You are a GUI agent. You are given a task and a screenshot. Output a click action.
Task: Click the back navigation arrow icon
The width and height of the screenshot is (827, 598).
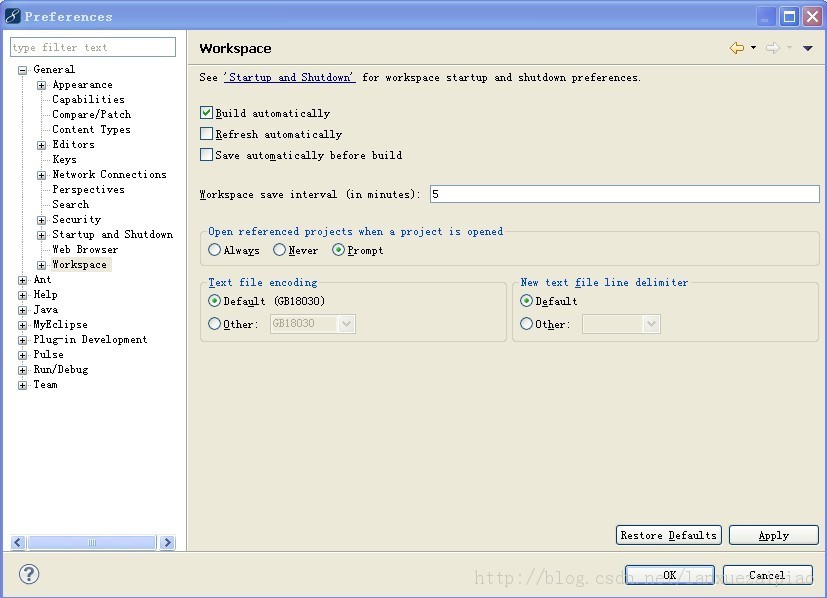pyautogui.click(x=737, y=48)
